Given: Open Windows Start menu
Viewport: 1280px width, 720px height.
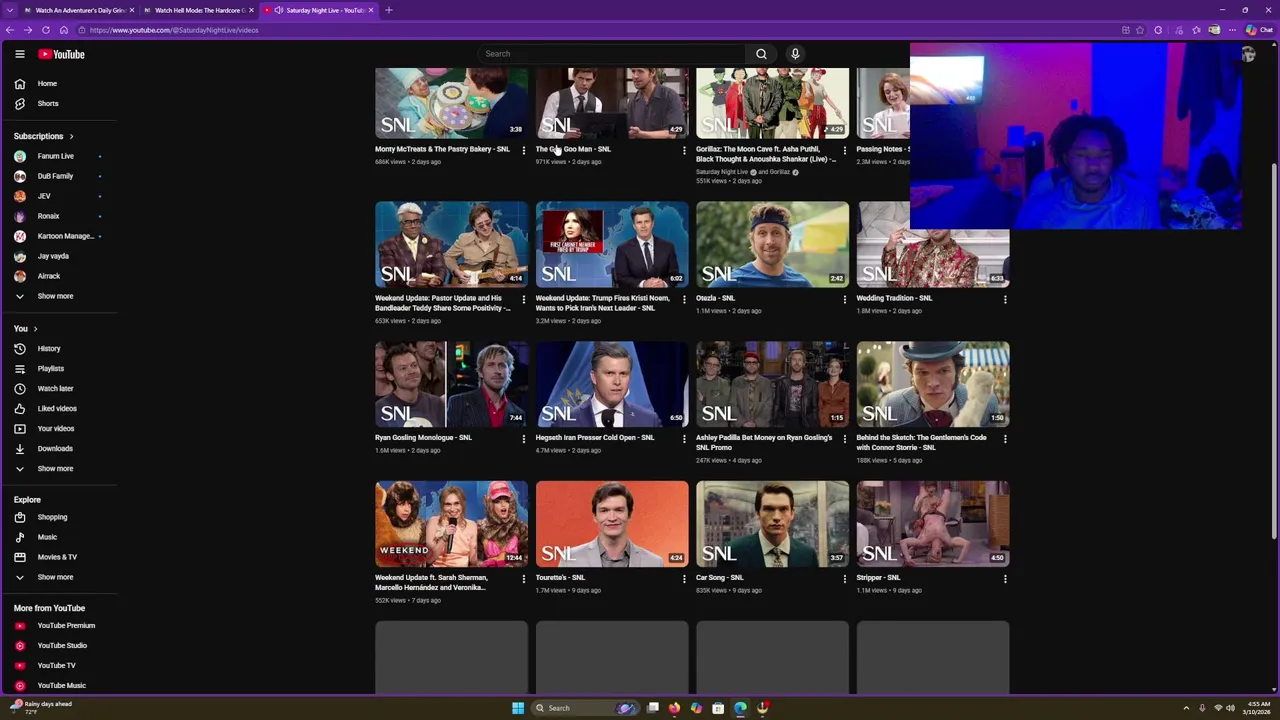Looking at the screenshot, I should pos(518,708).
